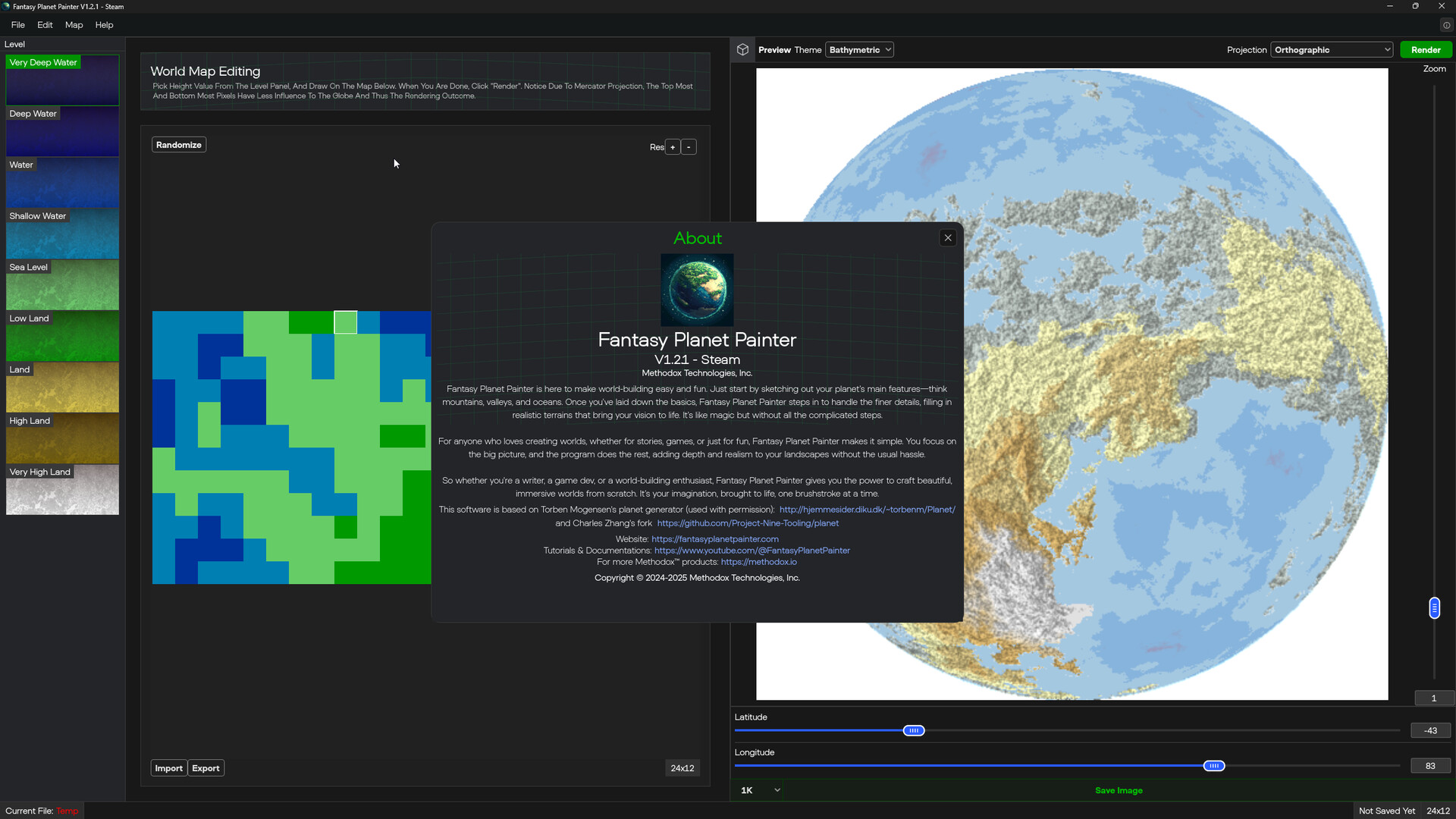Viewport: 1456px width, 819px height.
Task: Click the Randomize button
Action: coord(178,144)
